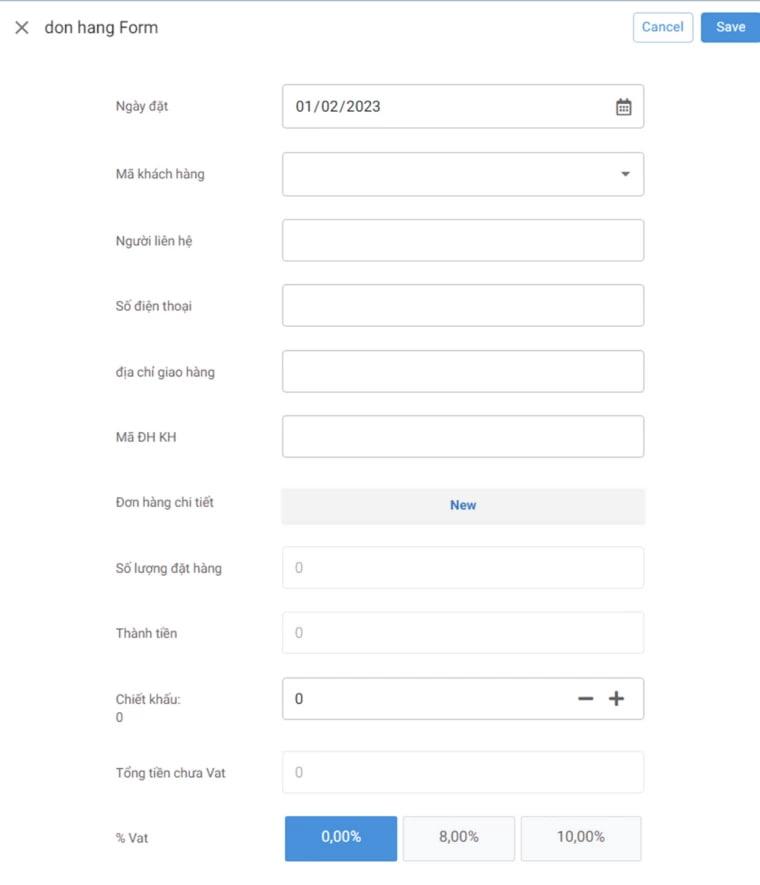The width and height of the screenshot is (760, 885).
Task: Expand the Mã khách hàng dropdown
Action: [x=625, y=173]
